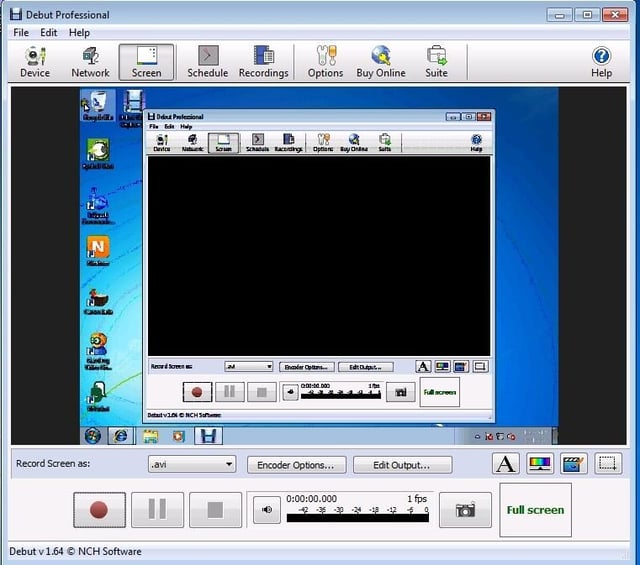Image resolution: width=640 pixels, height=565 pixels.
Task: Open the File menu
Action: tap(21, 33)
